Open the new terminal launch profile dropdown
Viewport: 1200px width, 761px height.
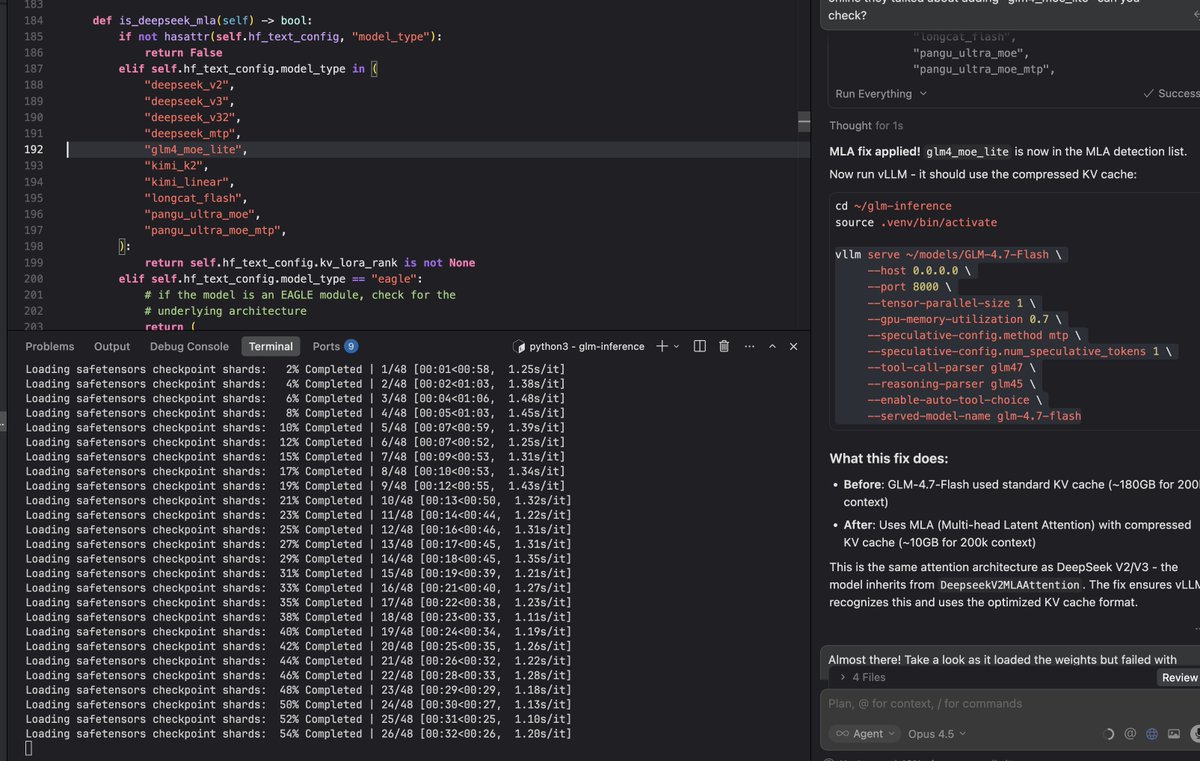point(677,346)
